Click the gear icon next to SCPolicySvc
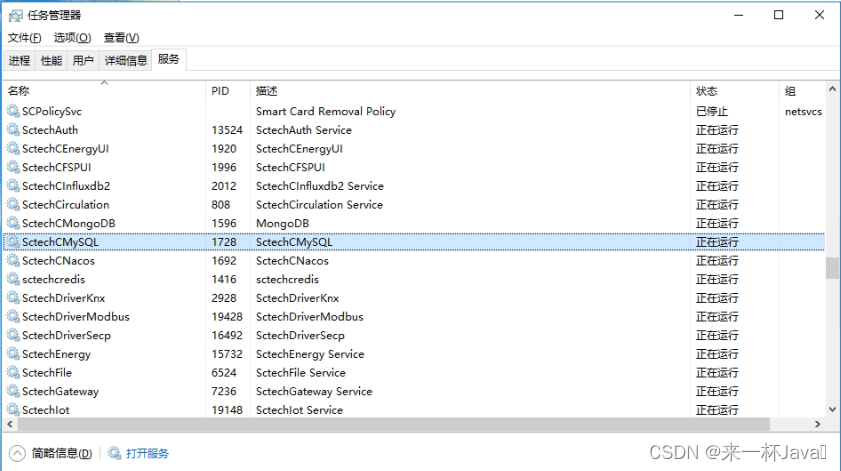 pyautogui.click(x=13, y=112)
